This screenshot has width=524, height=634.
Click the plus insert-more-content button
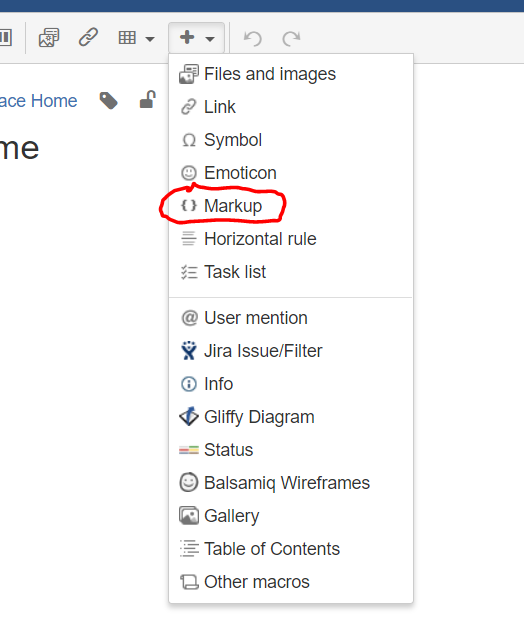pos(196,38)
